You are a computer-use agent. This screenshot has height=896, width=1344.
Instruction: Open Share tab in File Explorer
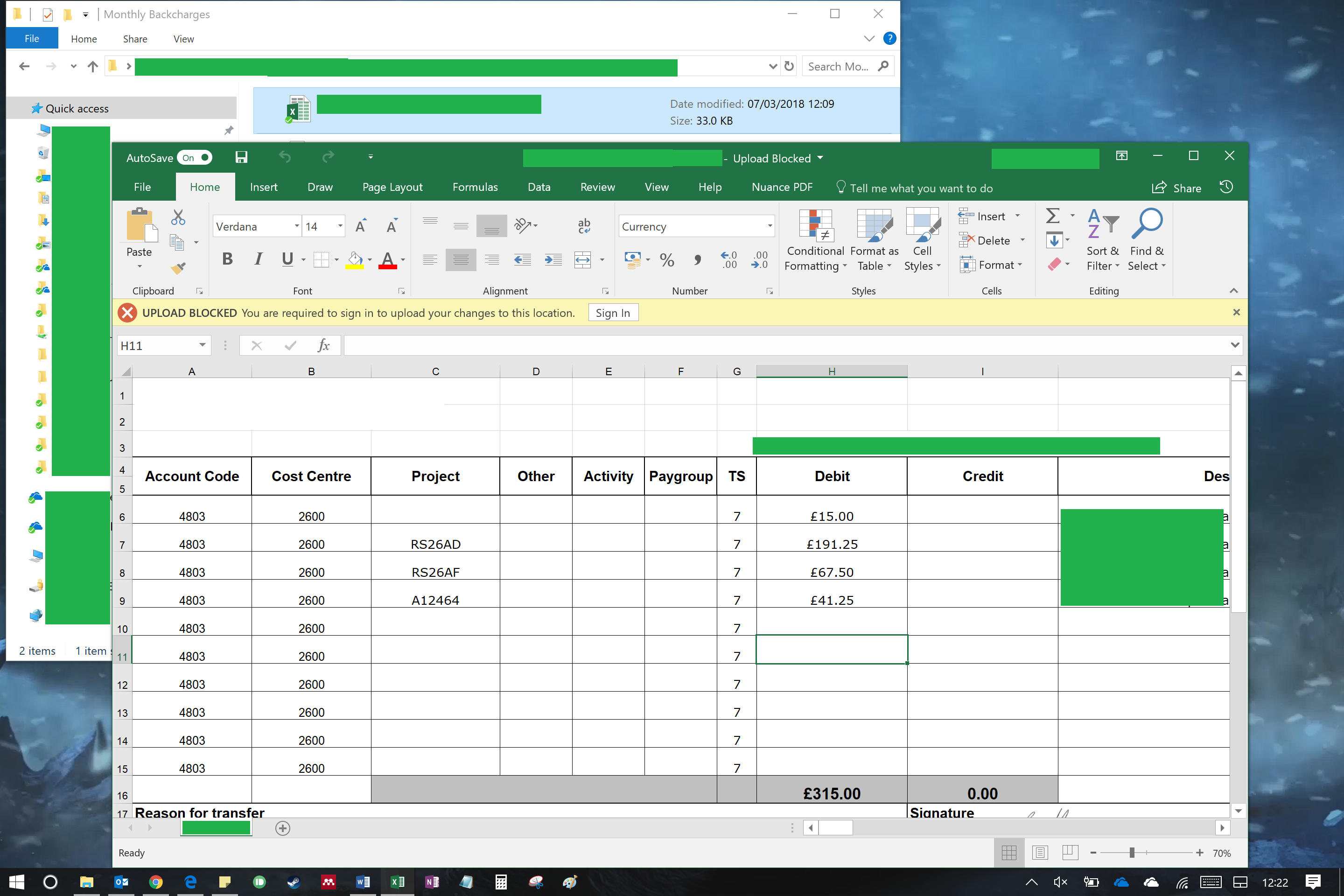[135, 39]
